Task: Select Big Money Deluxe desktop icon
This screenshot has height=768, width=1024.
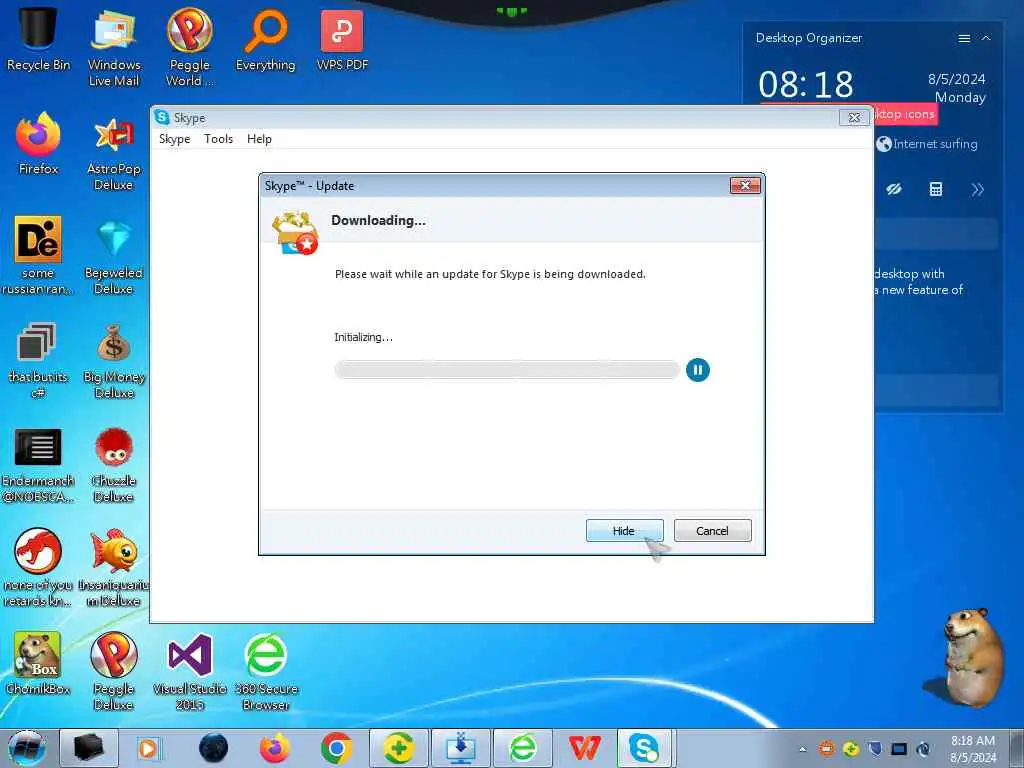Action: coord(114,360)
